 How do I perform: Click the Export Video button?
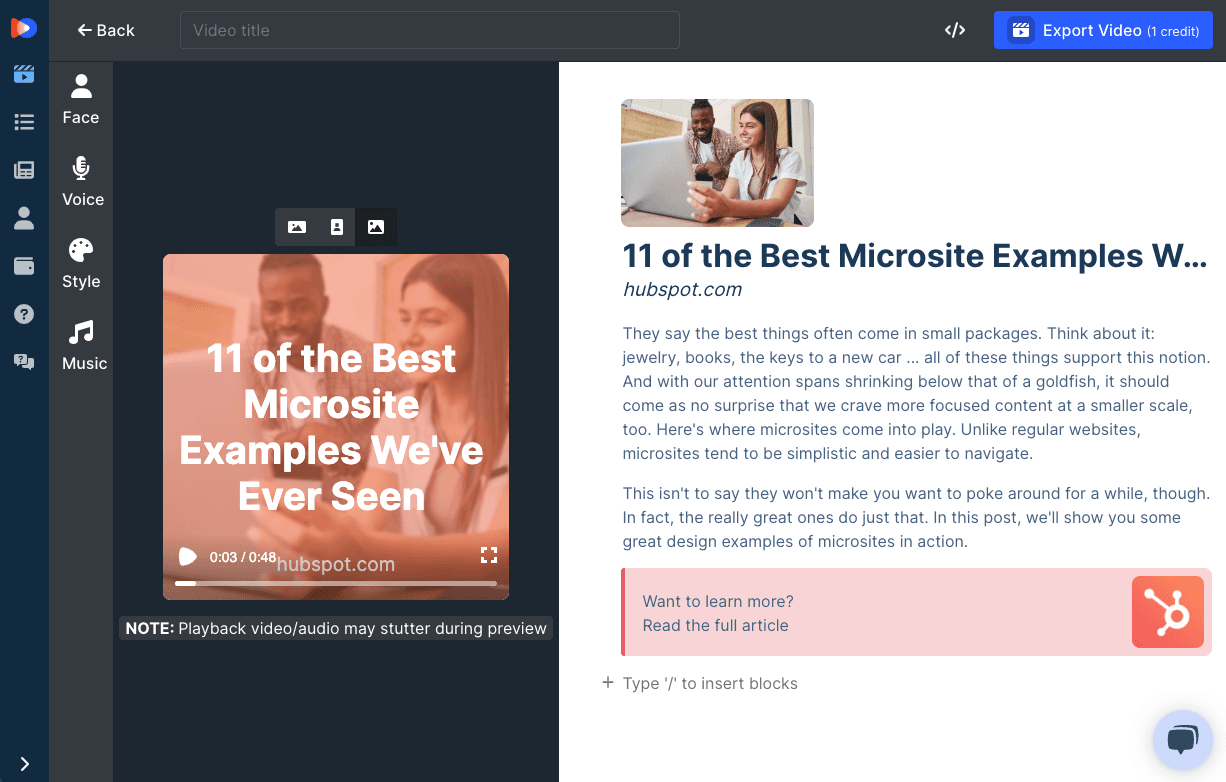1103,30
